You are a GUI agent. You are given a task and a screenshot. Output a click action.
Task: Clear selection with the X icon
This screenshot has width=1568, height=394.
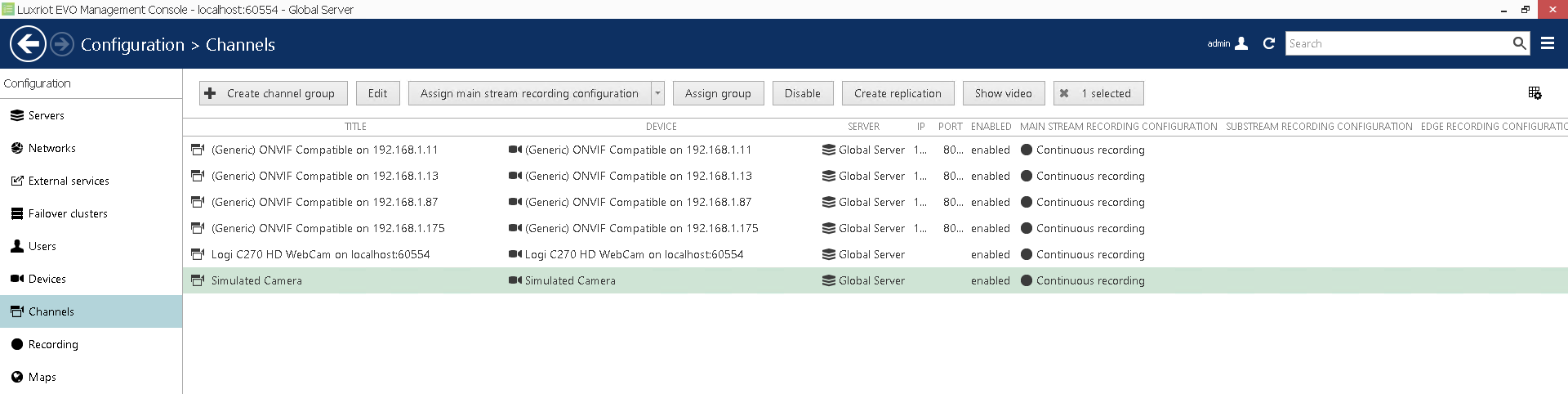pyautogui.click(x=1064, y=93)
